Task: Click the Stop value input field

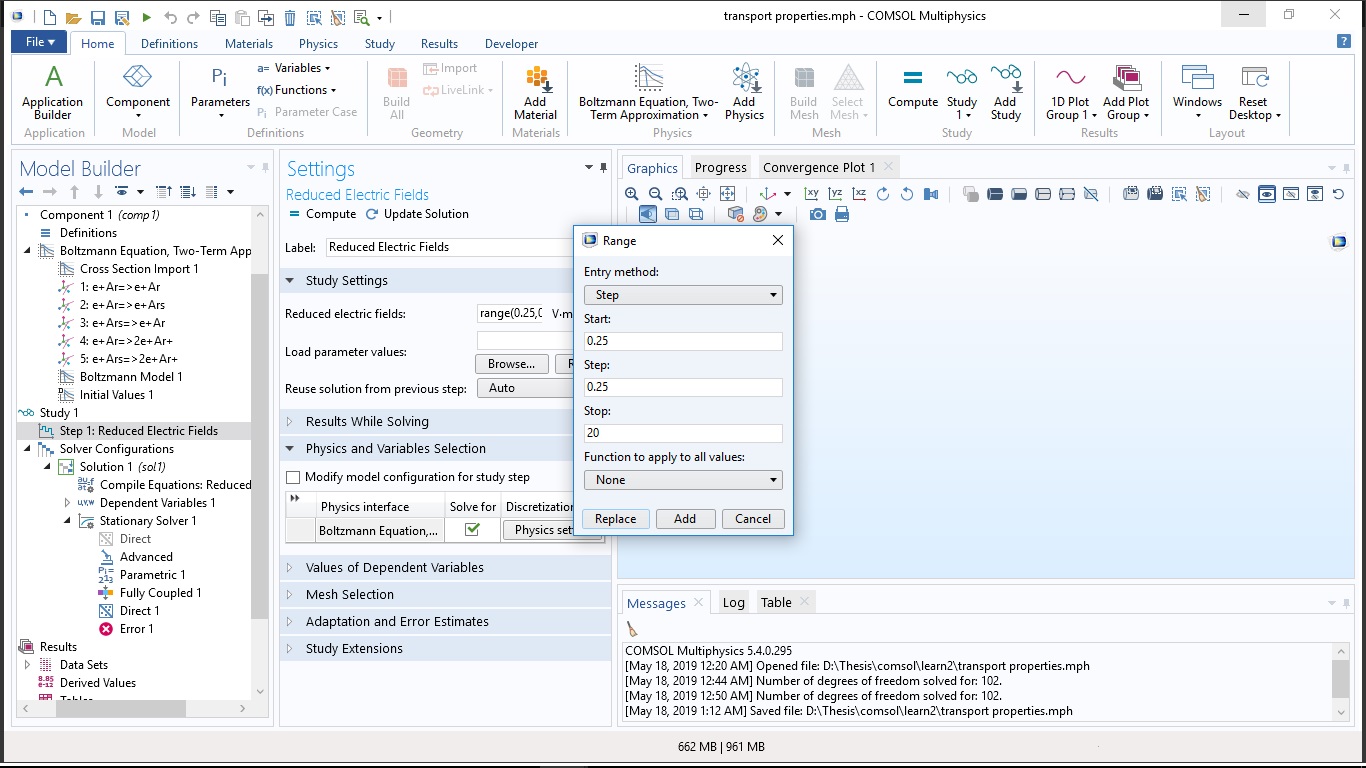Action: tap(683, 433)
